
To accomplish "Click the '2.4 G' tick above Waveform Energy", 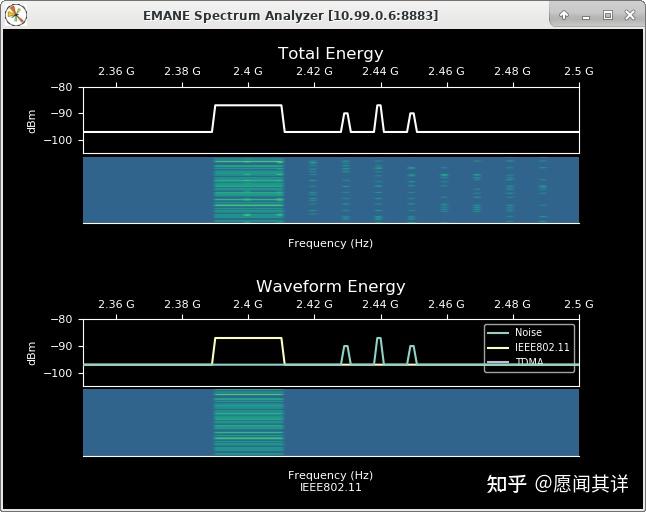I will pos(248,304).
